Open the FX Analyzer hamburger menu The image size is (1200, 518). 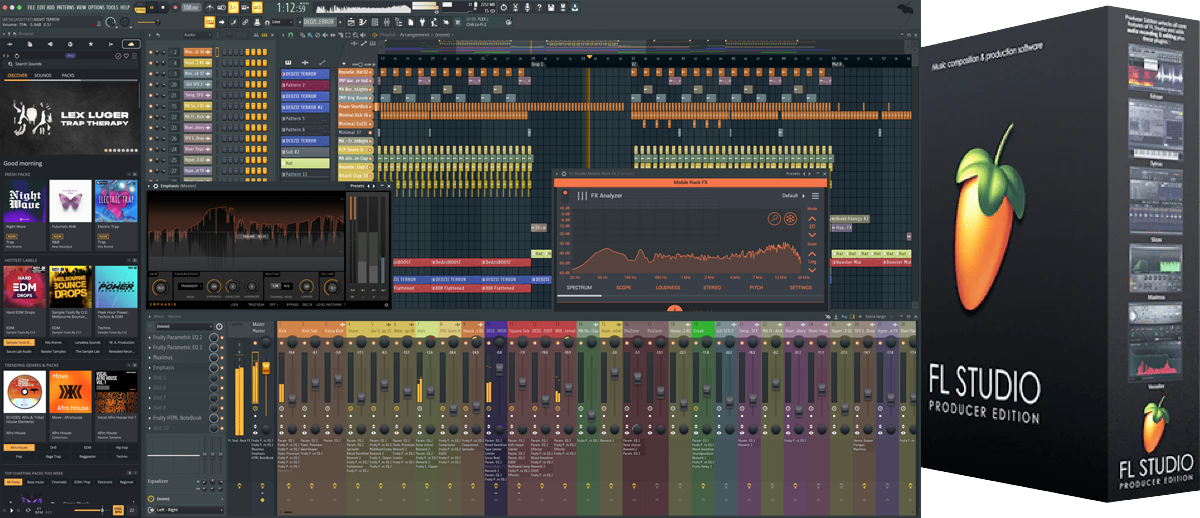pyautogui.click(x=815, y=196)
